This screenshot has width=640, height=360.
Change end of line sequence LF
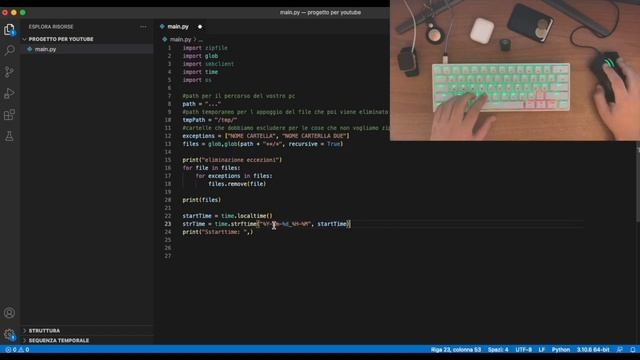[x=542, y=350]
